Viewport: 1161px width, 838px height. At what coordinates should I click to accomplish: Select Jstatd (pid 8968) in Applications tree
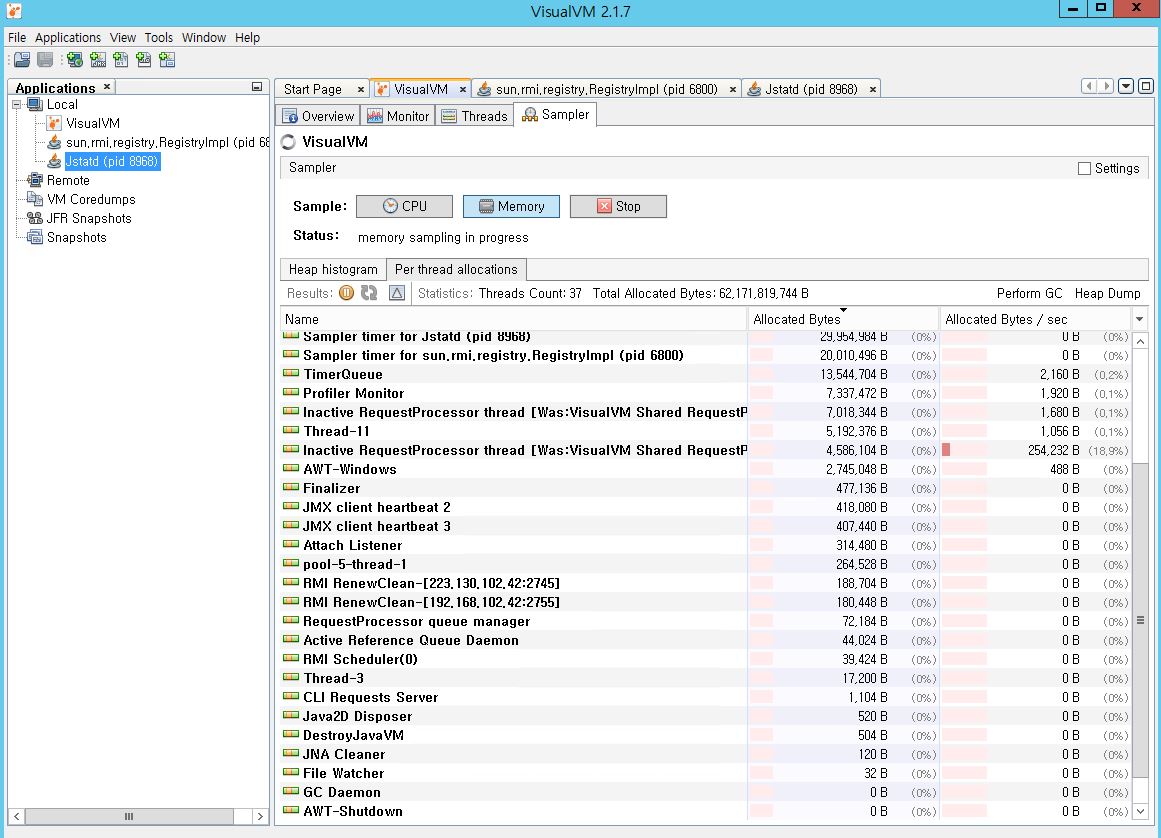(111, 161)
